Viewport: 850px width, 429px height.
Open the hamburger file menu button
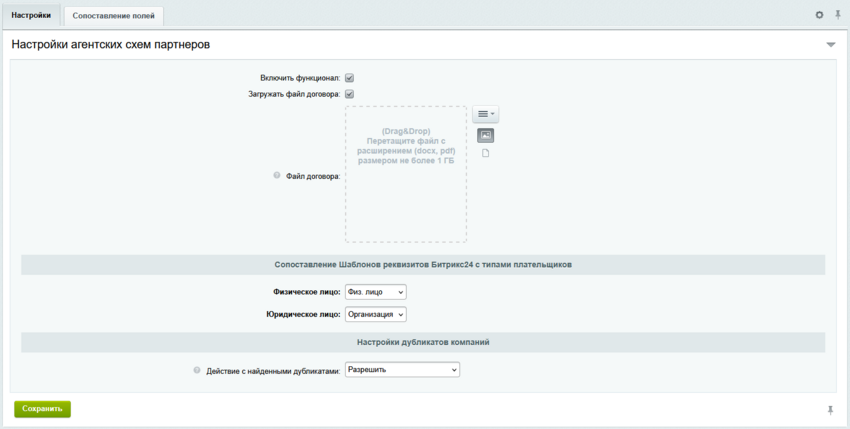pos(486,114)
